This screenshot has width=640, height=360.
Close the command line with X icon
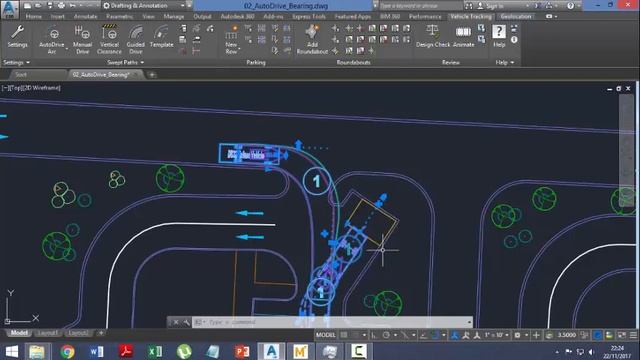(x=176, y=322)
